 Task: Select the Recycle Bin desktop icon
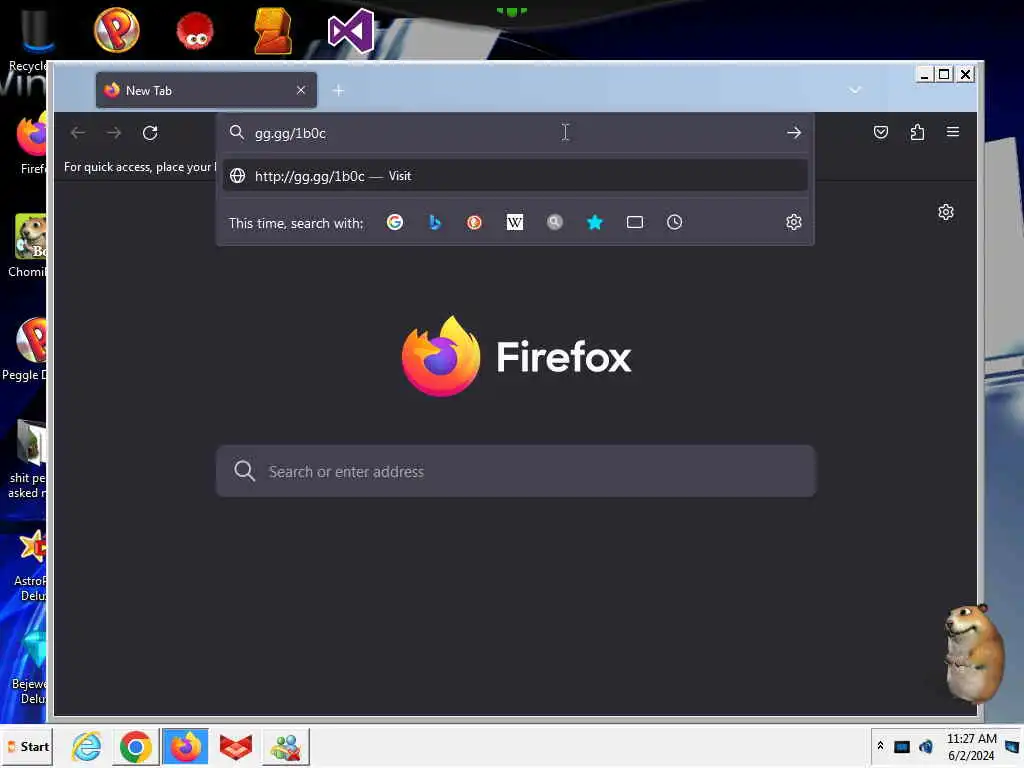pyautogui.click(x=29, y=39)
